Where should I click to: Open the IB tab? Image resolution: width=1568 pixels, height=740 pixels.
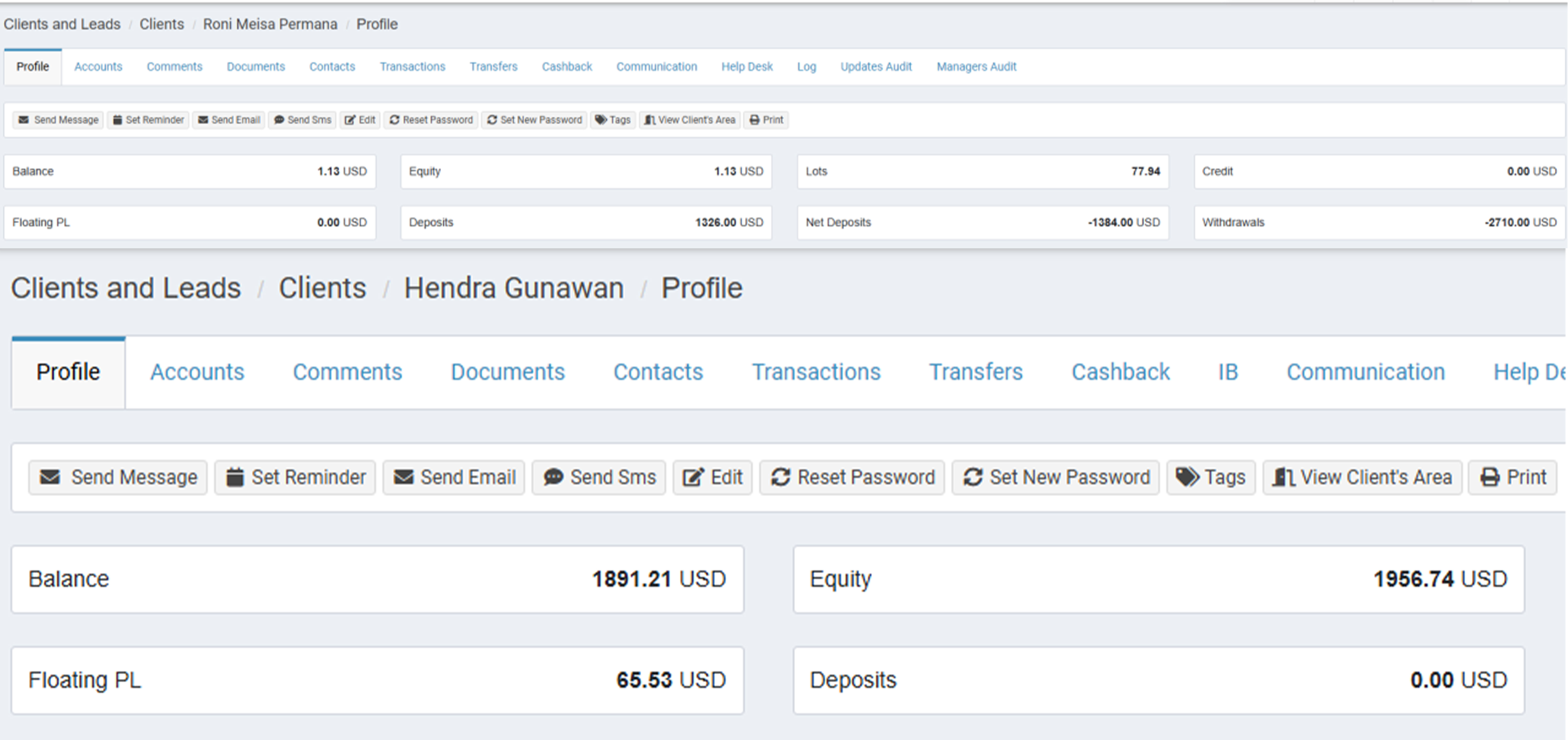click(x=1228, y=372)
